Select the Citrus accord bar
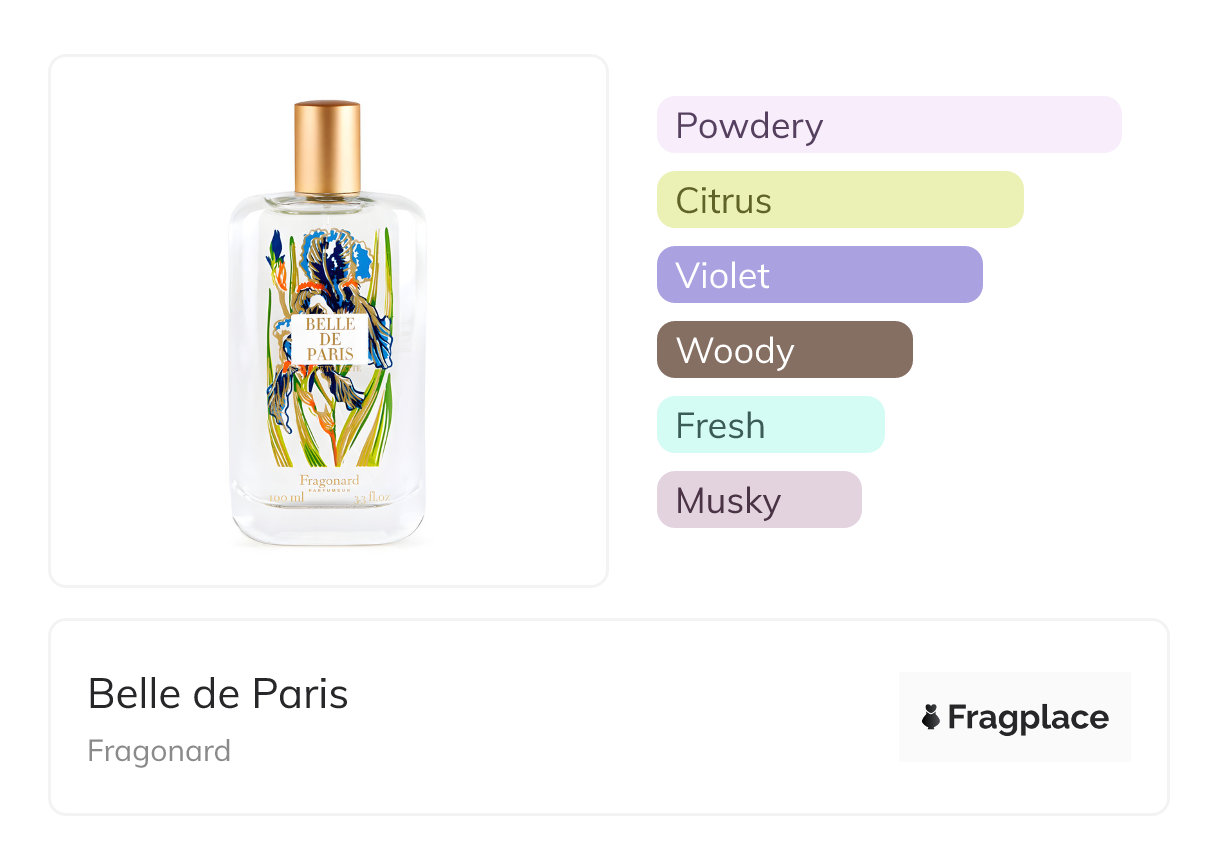 [x=839, y=200]
